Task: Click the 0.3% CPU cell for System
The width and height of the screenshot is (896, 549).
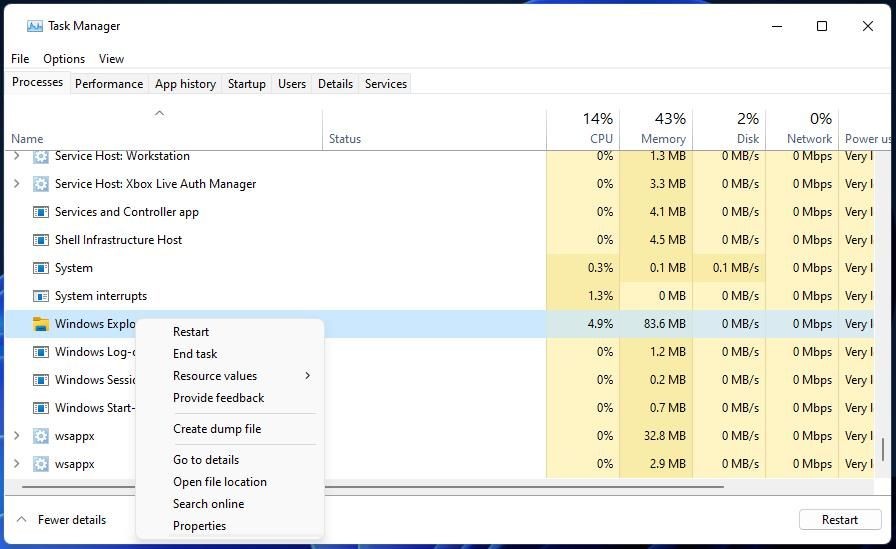Action: click(583, 268)
